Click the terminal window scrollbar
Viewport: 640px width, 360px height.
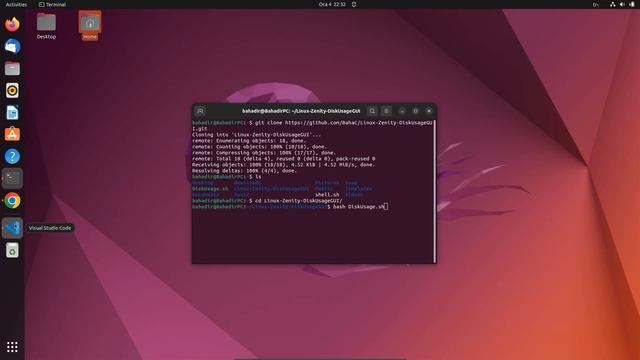(x=435, y=191)
